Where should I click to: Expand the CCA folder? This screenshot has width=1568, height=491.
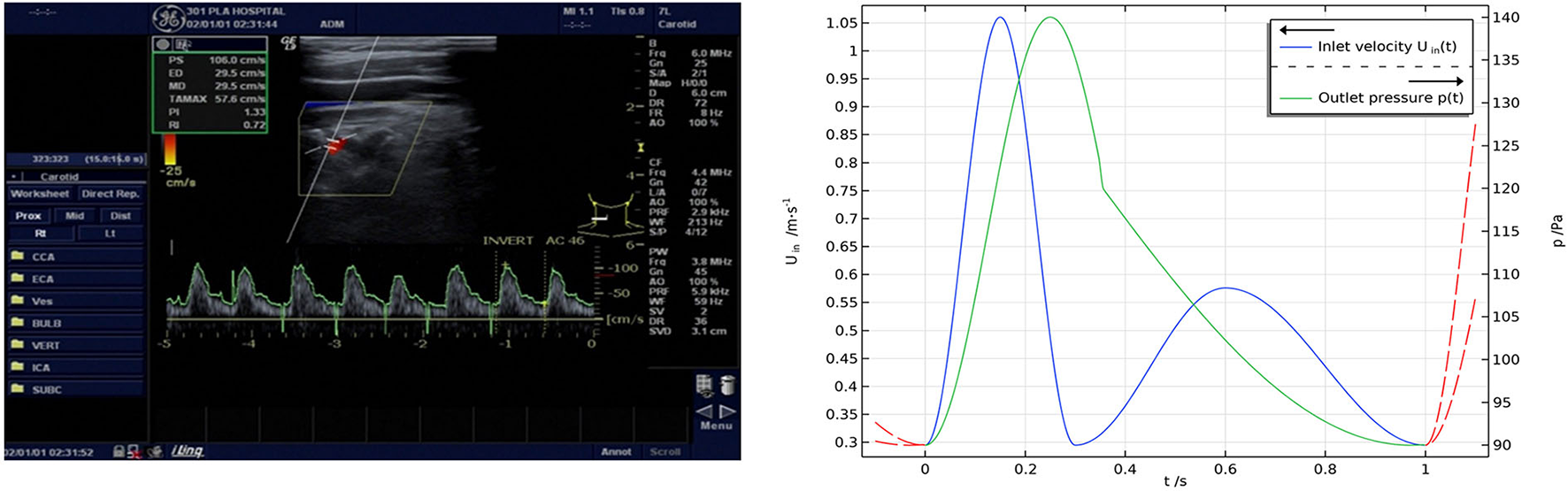42,257
